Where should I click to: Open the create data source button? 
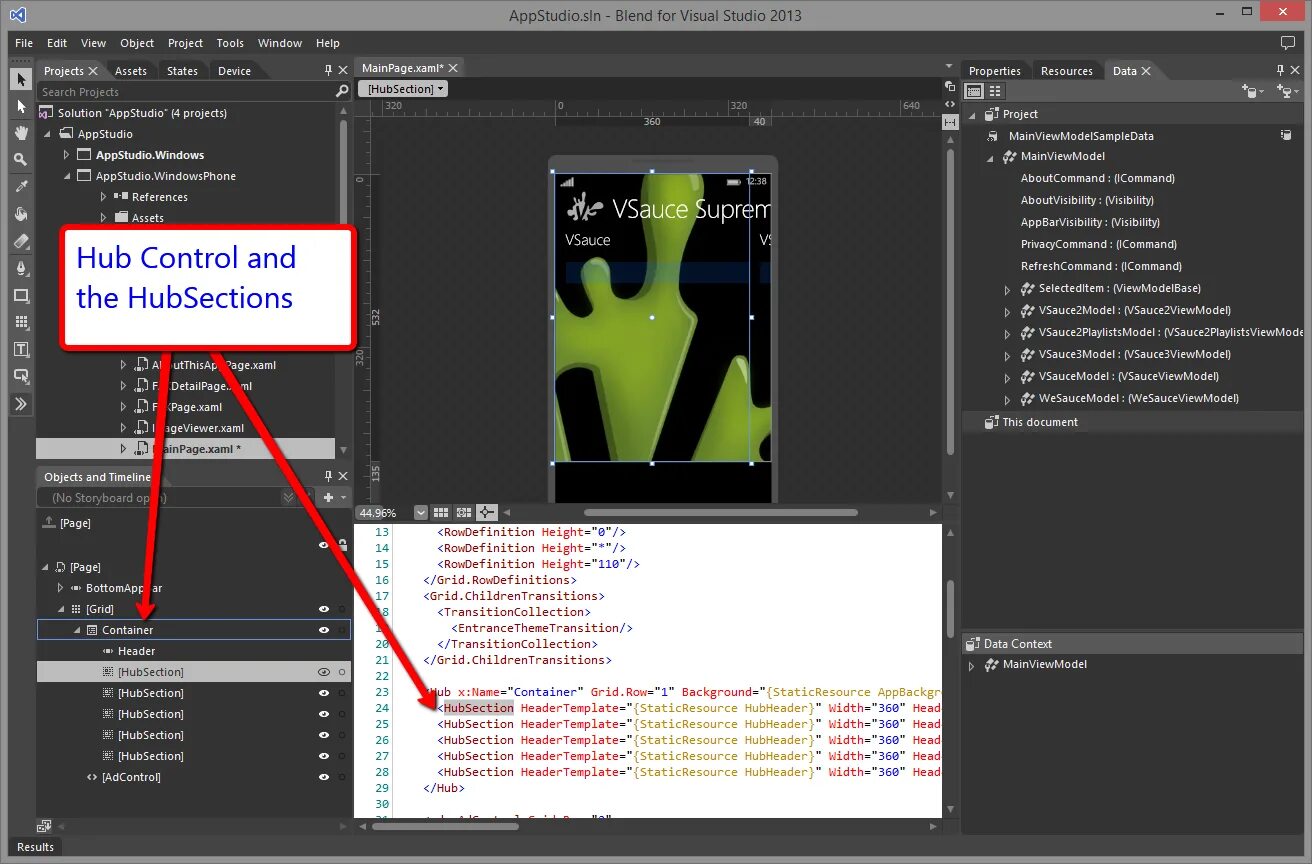coord(1288,91)
